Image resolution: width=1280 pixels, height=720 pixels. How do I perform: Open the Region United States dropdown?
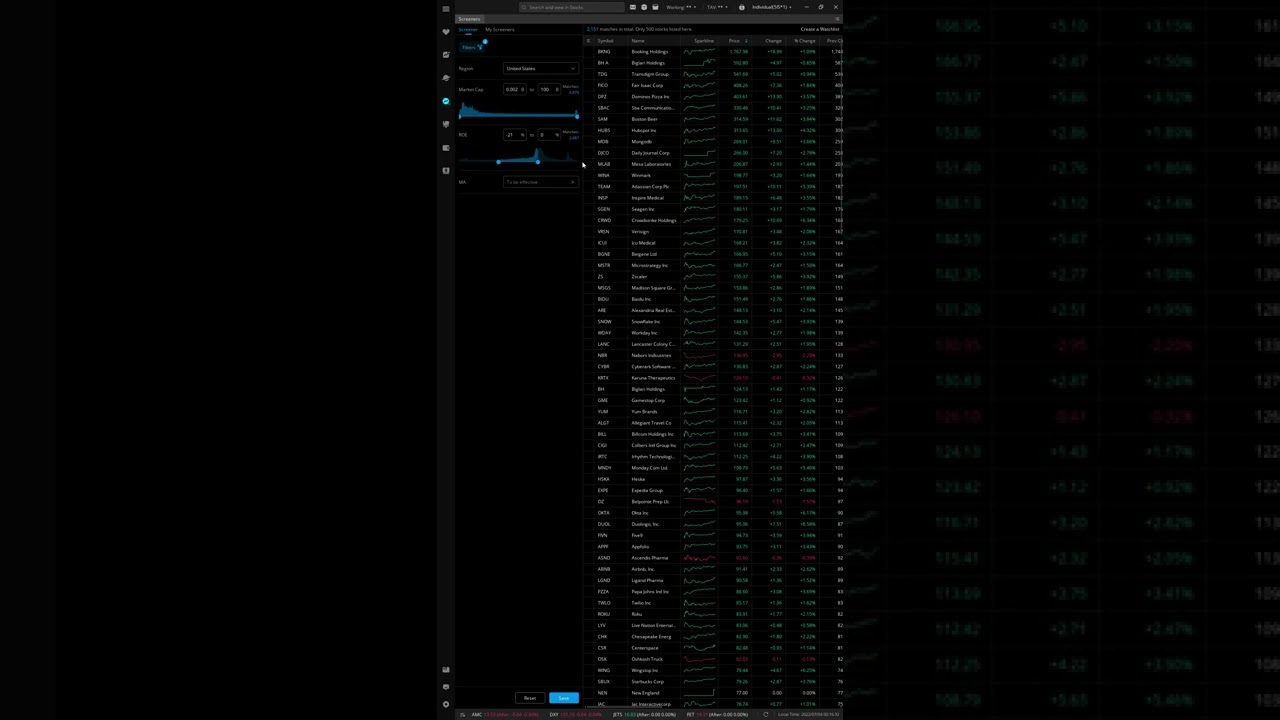tap(541, 68)
